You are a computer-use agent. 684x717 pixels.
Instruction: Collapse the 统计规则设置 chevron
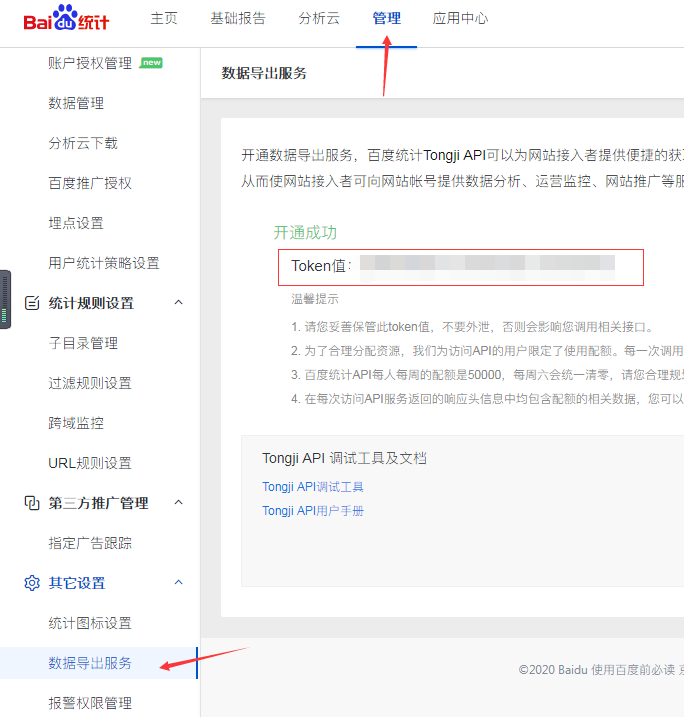click(x=179, y=302)
